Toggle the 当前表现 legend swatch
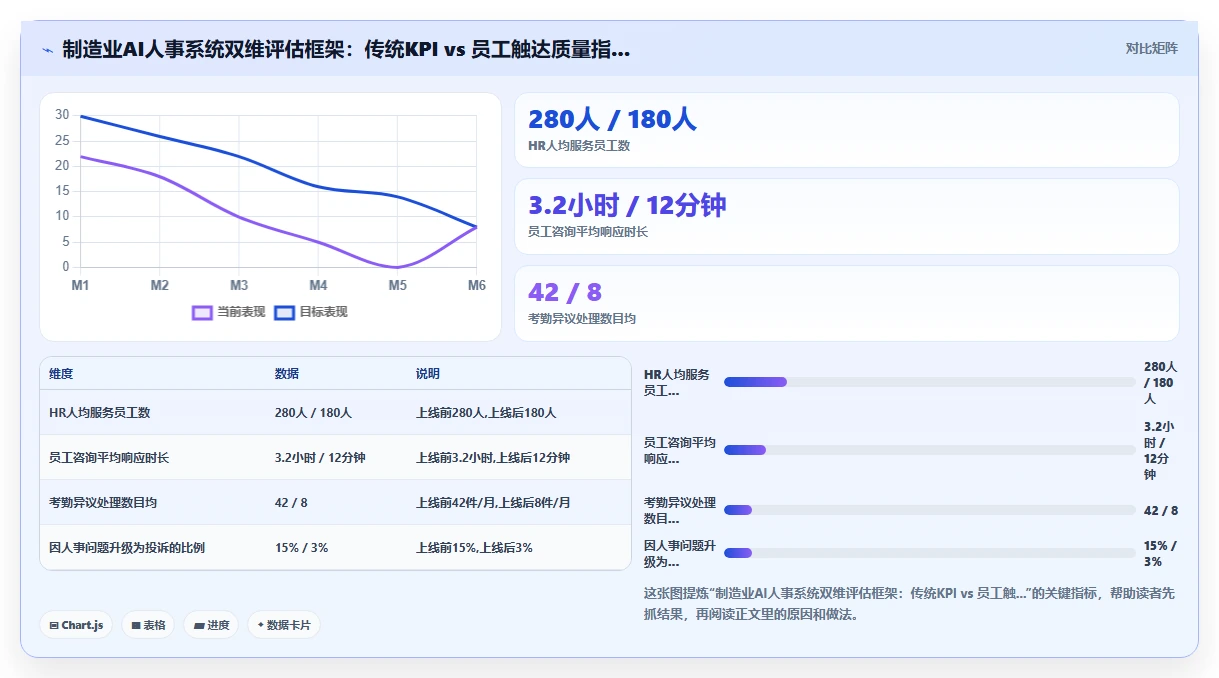This screenshot has height=678, width=1219. (x=202, y=313)
